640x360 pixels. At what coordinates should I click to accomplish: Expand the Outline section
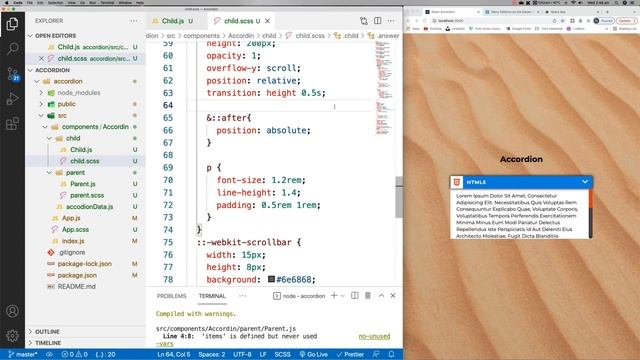30,331
